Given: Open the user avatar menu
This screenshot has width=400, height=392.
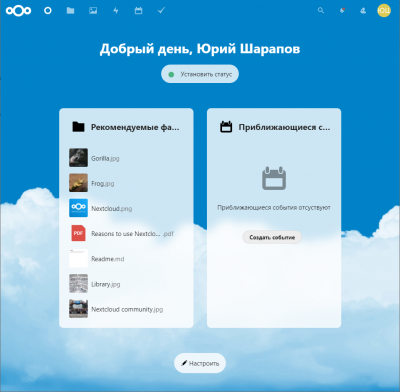Looking at the screenshot, I should [384, 11].
